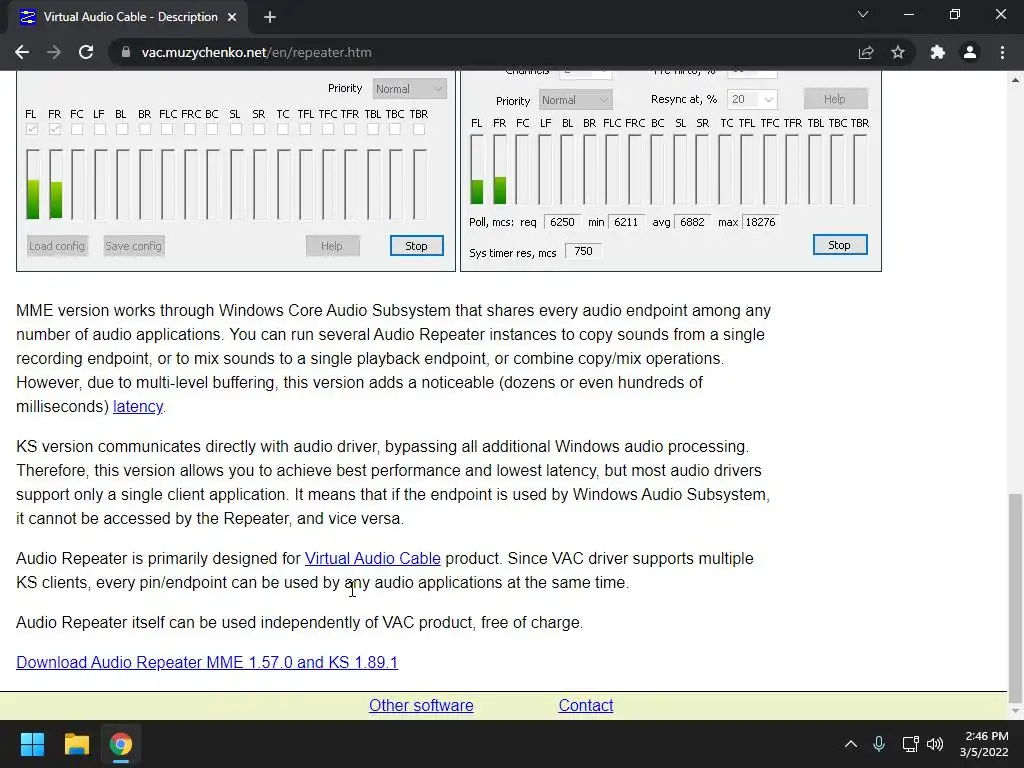The width and height of the screenshot is (1024, 768).
Task: Enable the FC channel checkbox
Action: click(x=77, y=129)
